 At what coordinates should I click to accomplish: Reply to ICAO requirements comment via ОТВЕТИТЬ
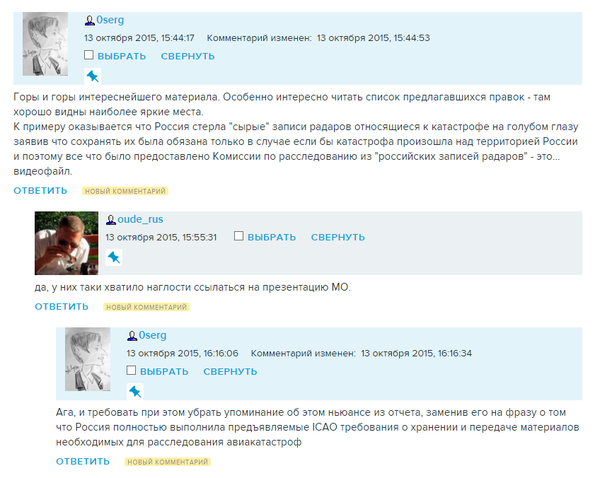tap(83, 461)
